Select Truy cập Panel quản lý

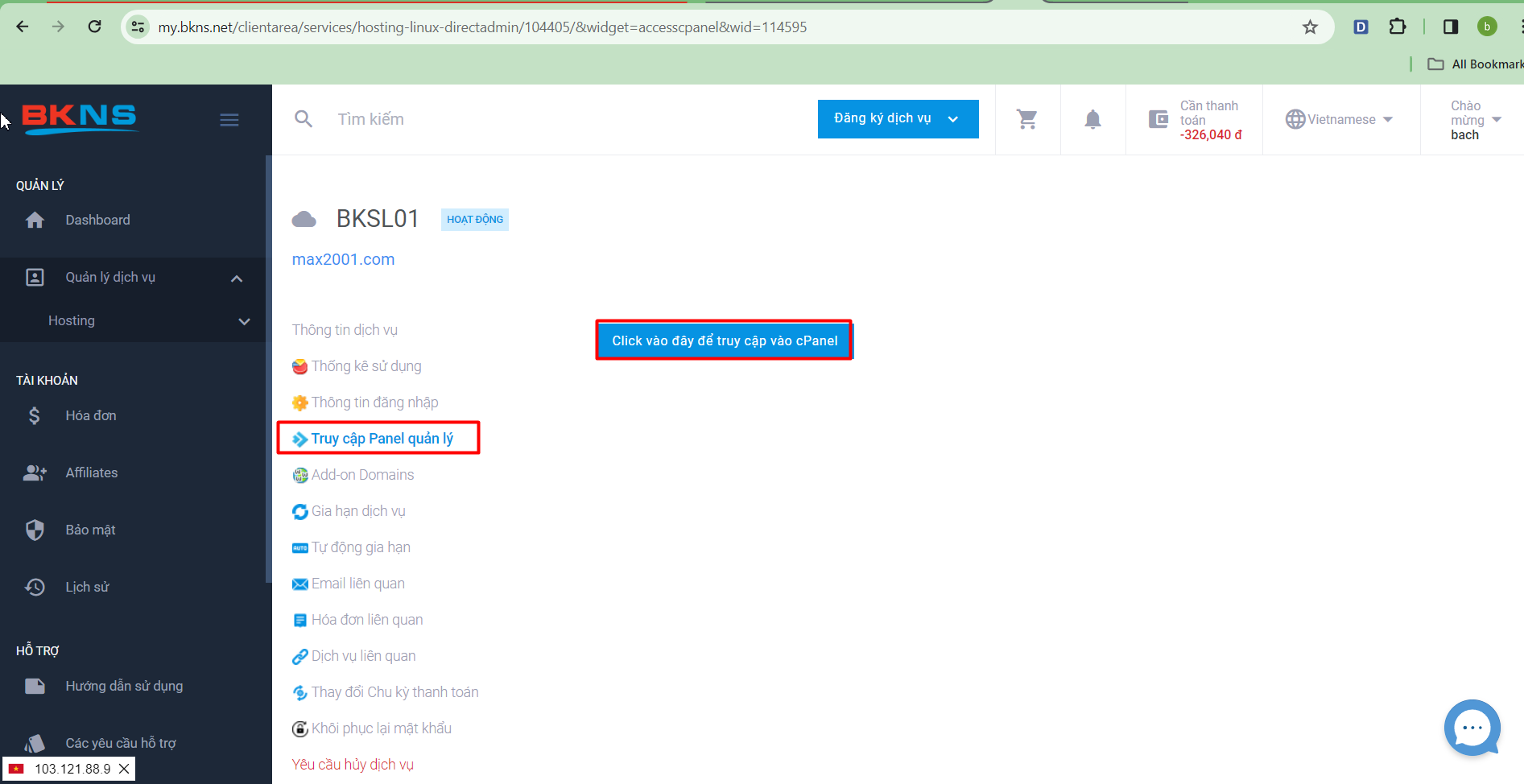tap(373, 439)
